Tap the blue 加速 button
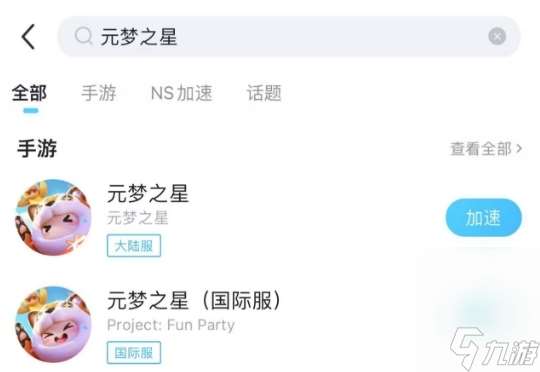The height and width of the screenshot is (372, 540). coord(484,218)
